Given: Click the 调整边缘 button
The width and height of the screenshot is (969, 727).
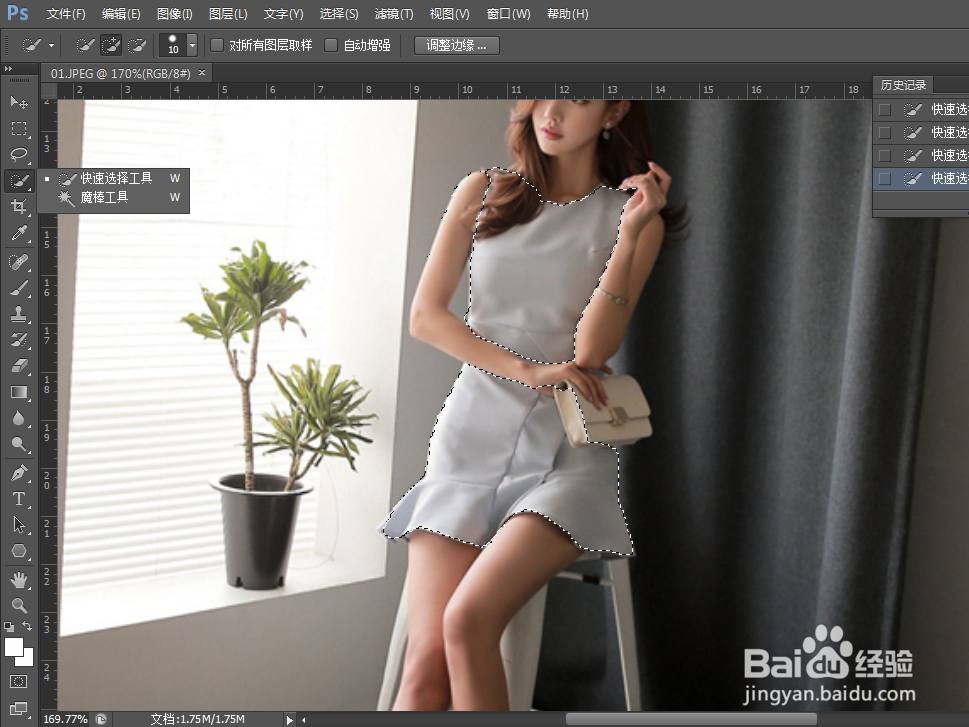Looking at the screenshot, I should (x=456, y=45).
